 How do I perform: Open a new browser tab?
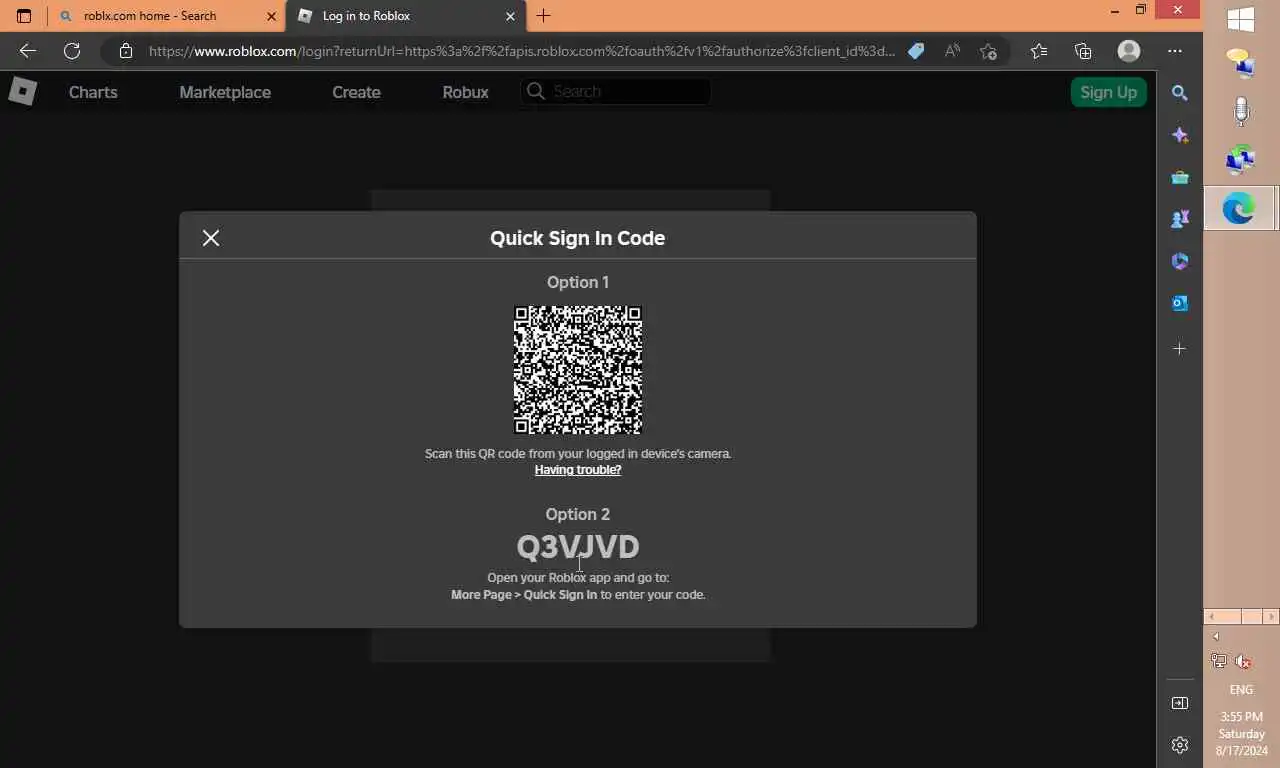(x=543, y=16)
